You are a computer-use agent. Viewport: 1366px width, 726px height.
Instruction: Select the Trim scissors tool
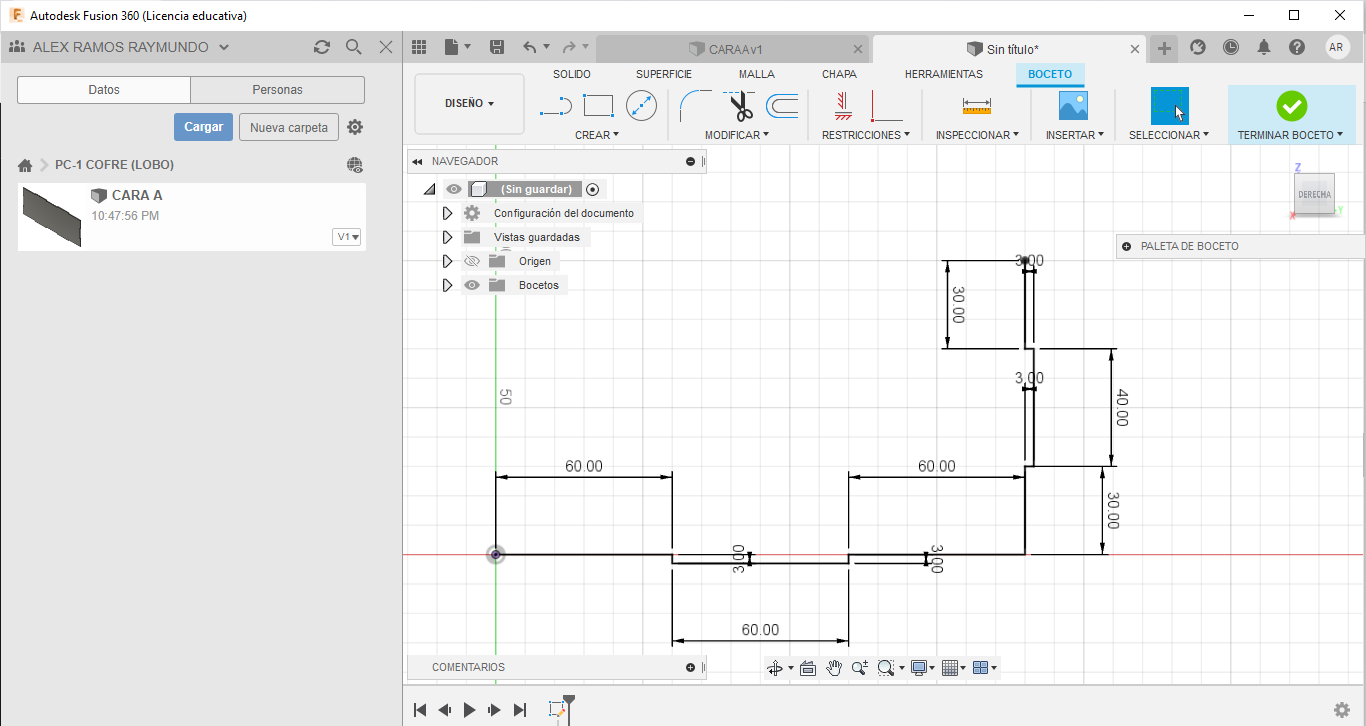(x=740, y=105)
